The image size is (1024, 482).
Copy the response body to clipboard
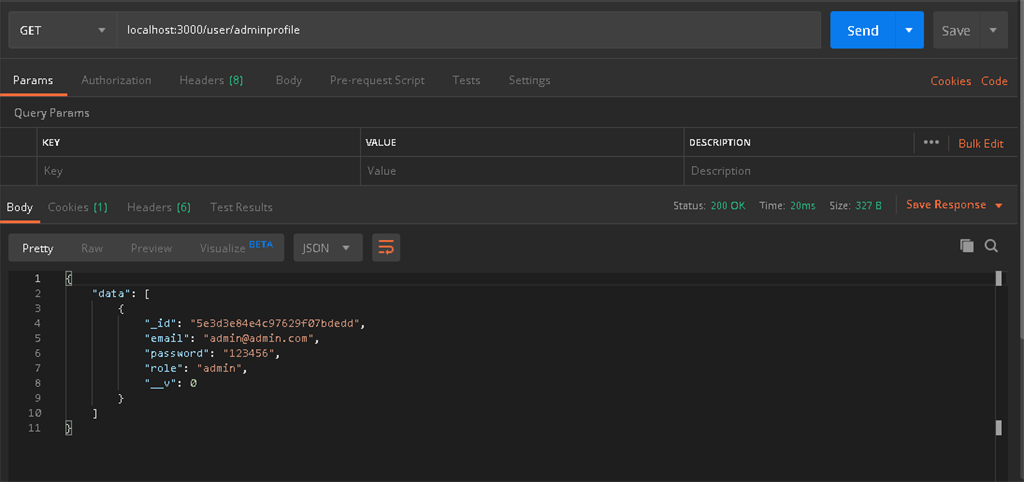coord(966,246)
